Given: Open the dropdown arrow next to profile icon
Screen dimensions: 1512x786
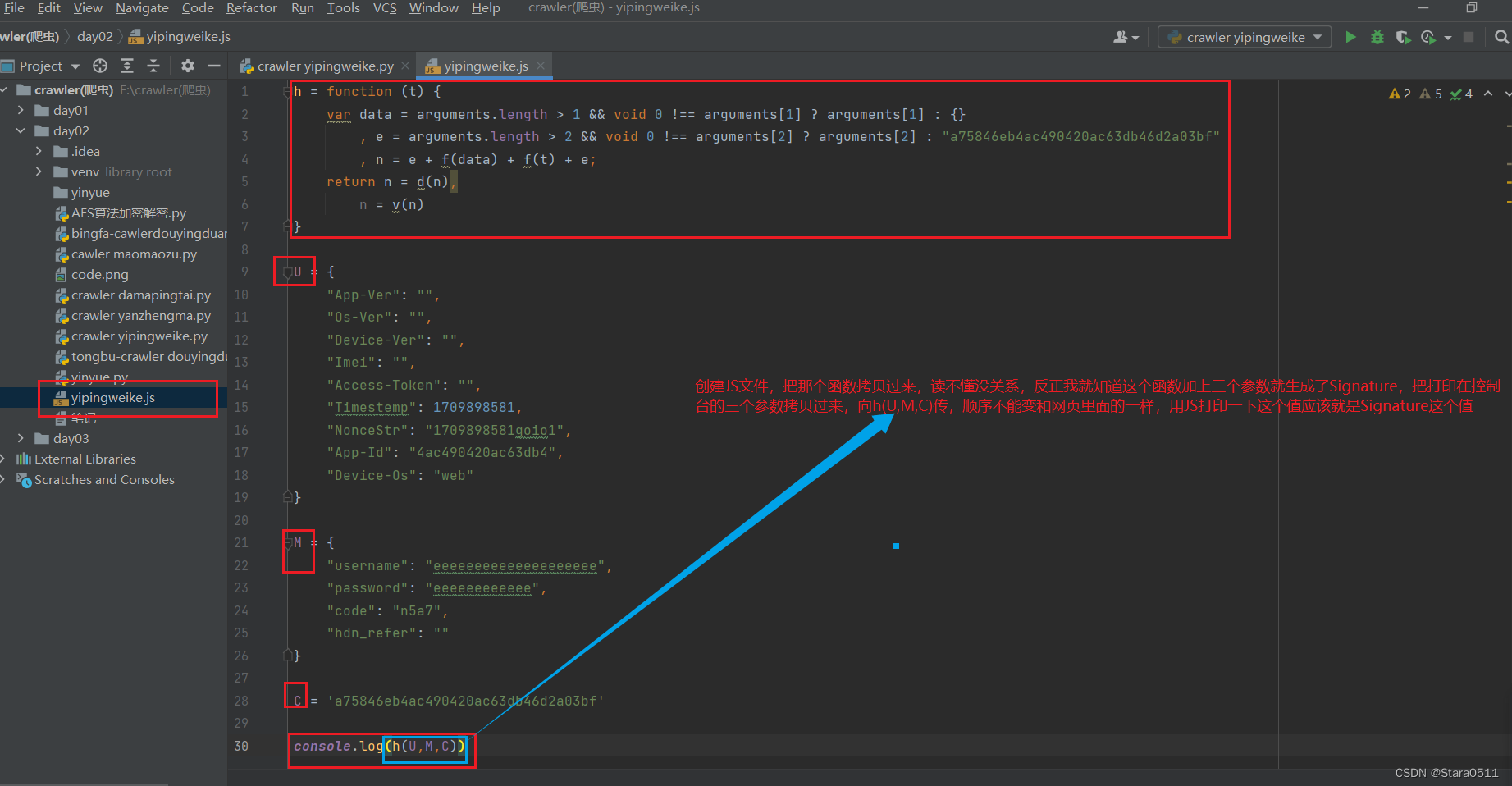Looking at the screenshot, I should (1448, 38).
